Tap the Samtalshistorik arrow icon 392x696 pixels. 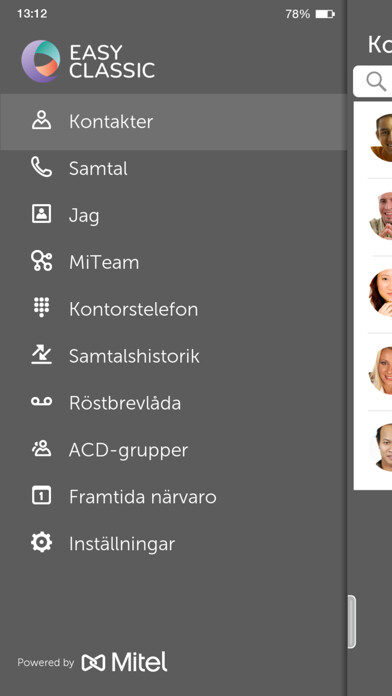[x=42, y=355]
